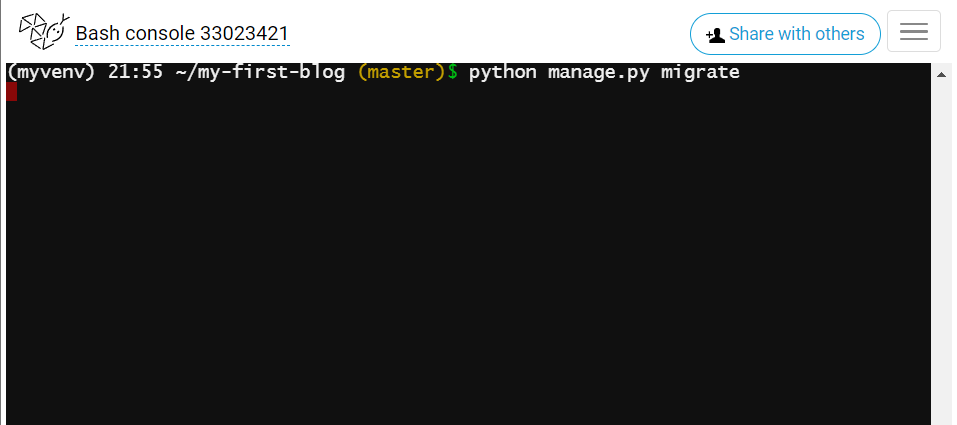Click the yellow (master) branch label
The image size is (957, 425).
[402, 73]
